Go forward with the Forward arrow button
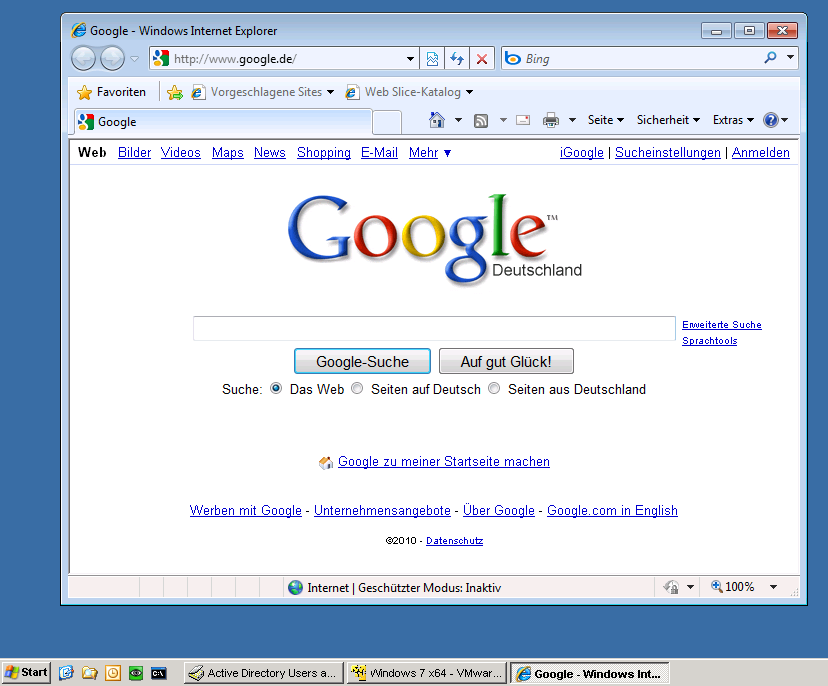 [x=112, y=59]
